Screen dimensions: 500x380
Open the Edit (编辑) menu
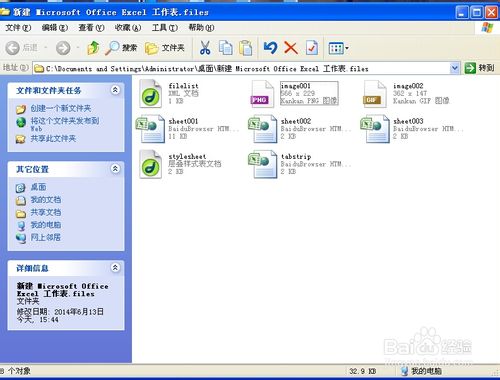[x=55, y=28]
